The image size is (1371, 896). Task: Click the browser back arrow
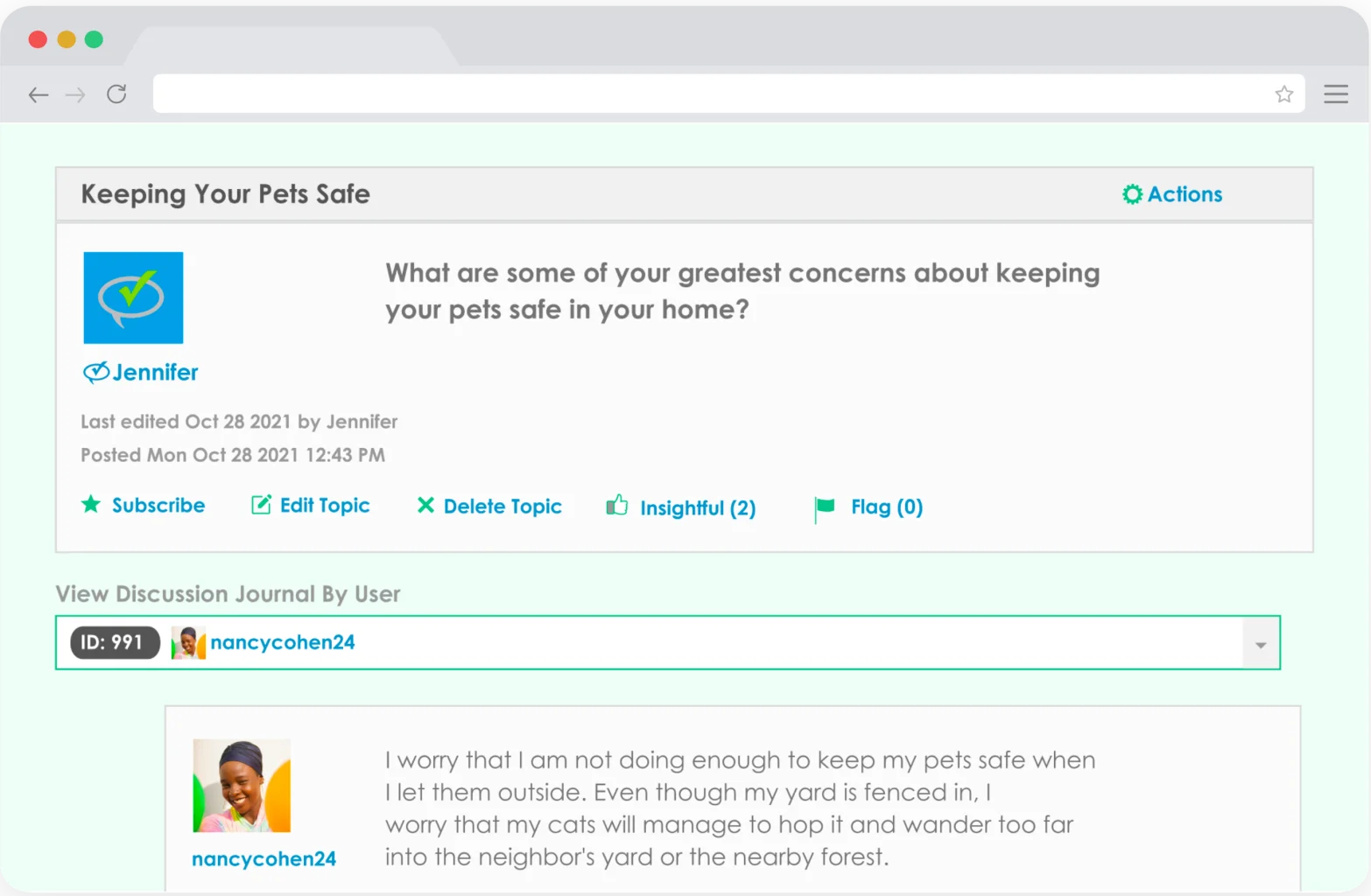(x=39, y=94)
